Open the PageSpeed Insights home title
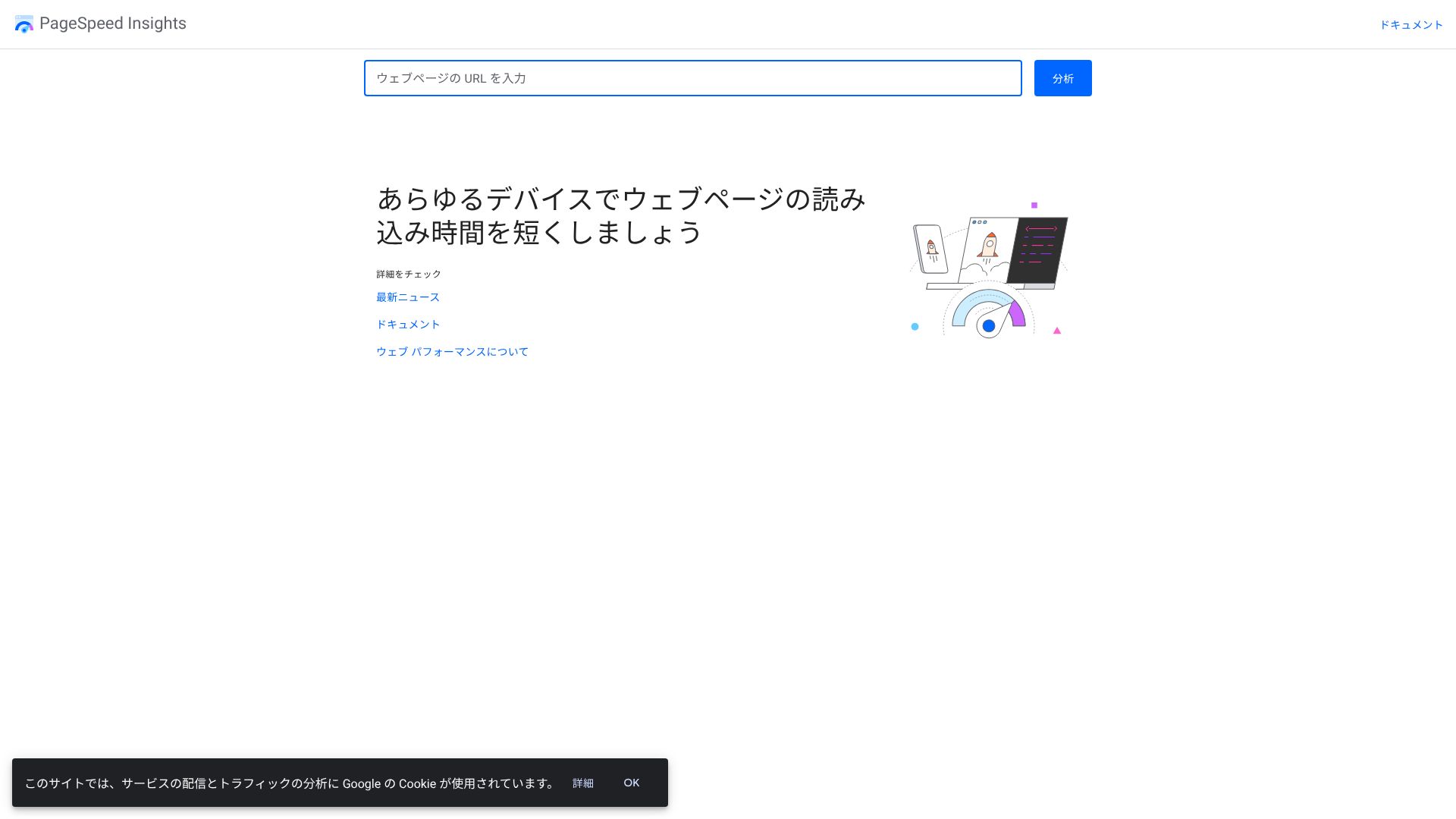Viewport: 1456px width, 819px height. point(112,24)
